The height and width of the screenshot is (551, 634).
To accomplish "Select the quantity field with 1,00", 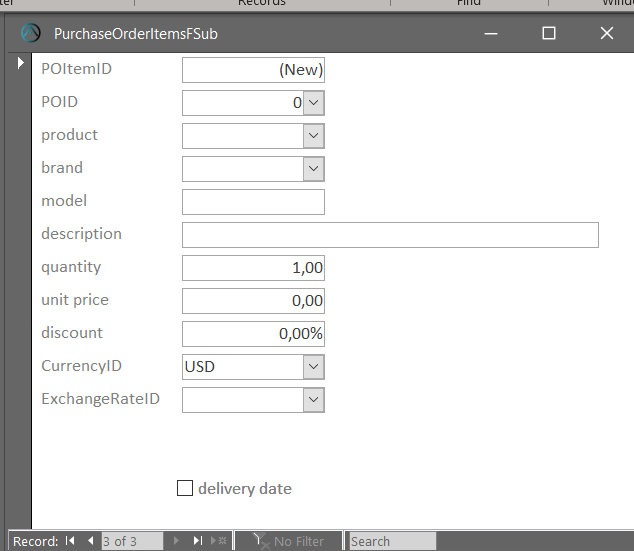I will 253,268.
